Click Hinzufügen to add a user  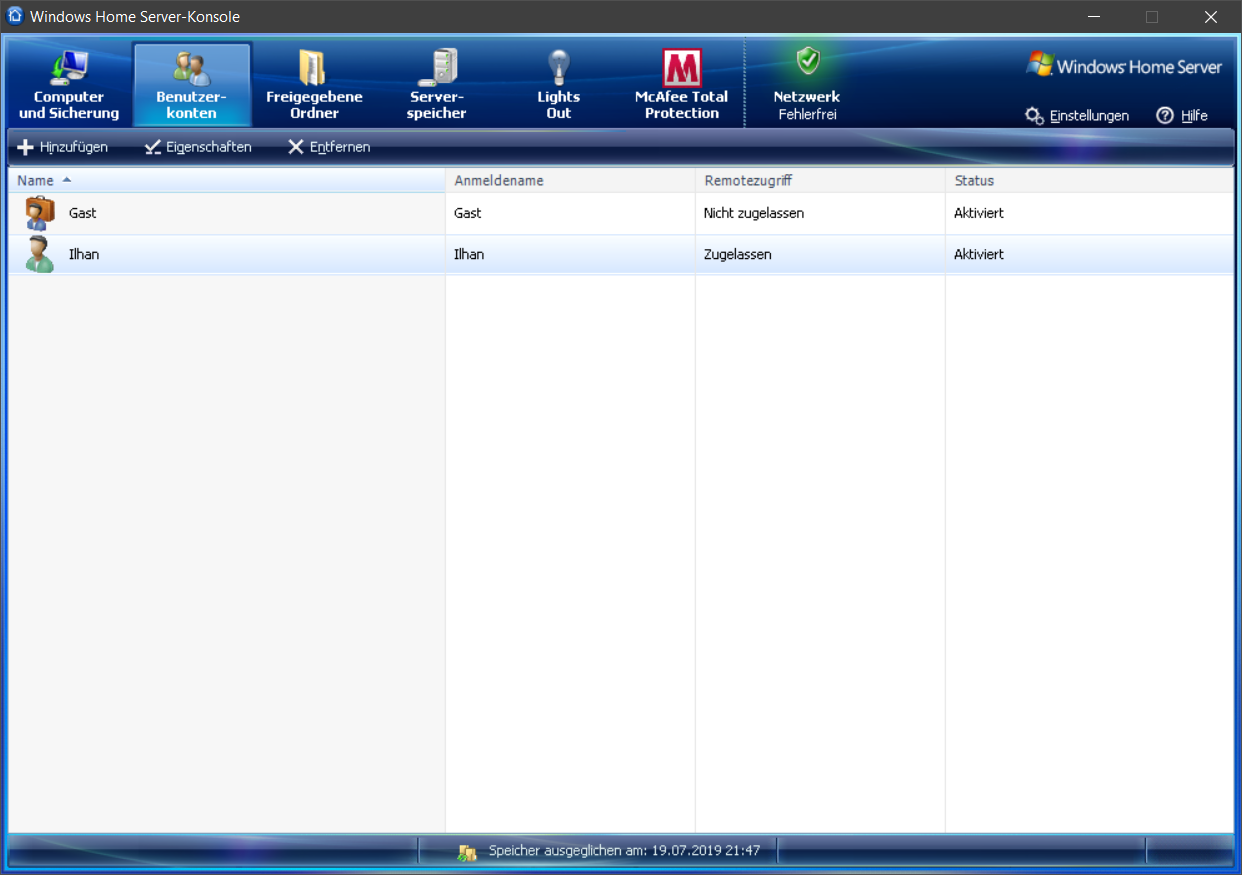63,147
